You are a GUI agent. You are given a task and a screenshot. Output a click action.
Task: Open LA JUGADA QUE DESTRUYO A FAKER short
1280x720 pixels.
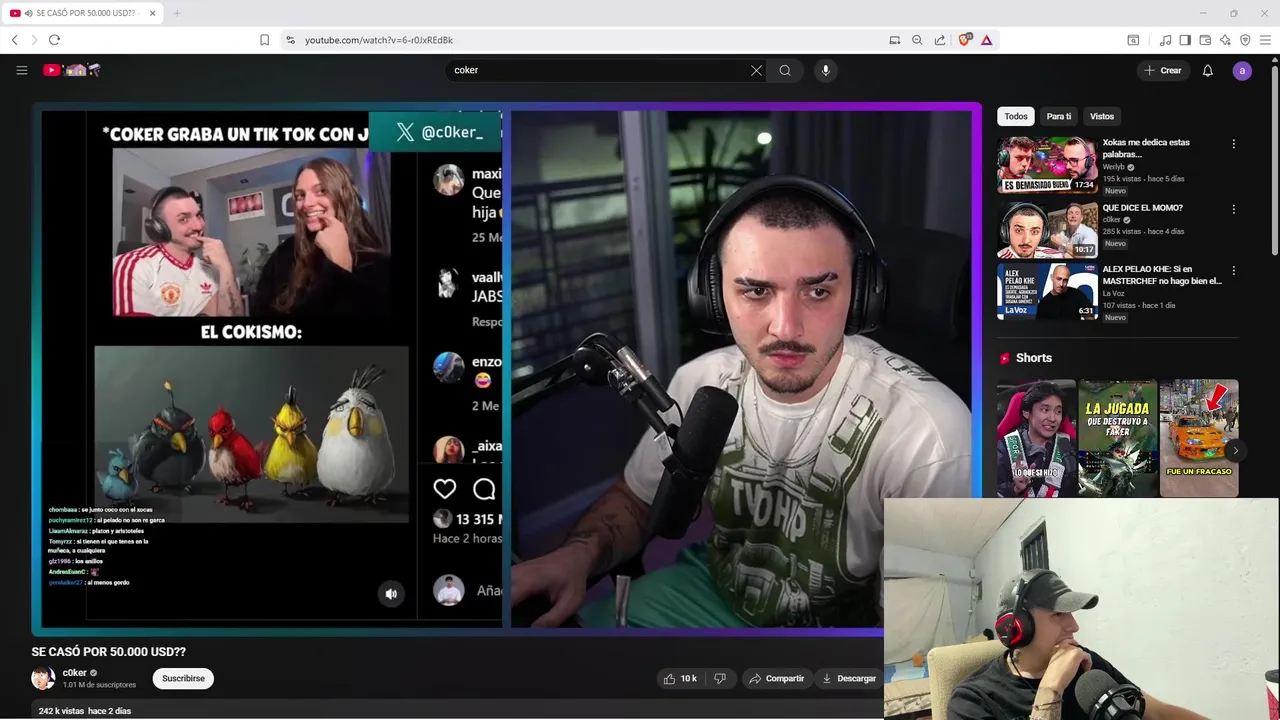[x=1118, y=438]
